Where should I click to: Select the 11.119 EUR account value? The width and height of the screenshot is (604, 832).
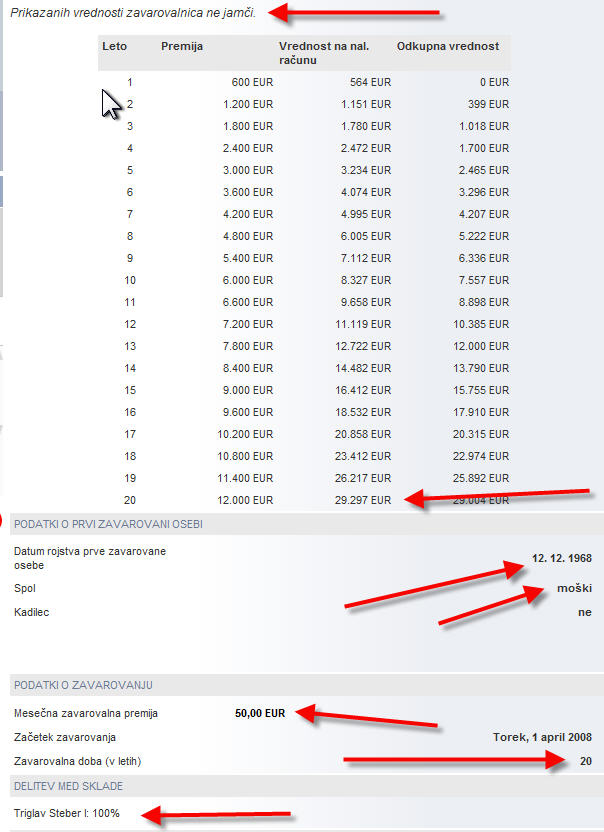(363, 325)
